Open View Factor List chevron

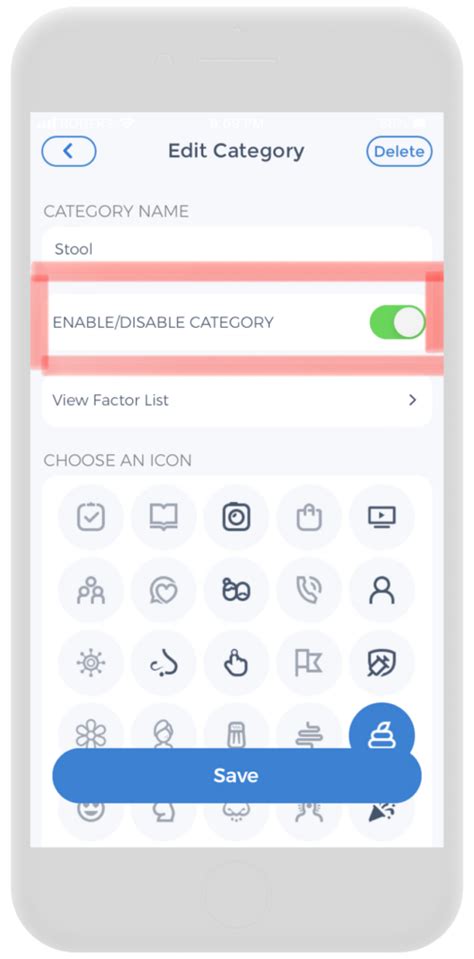(412, 400)
